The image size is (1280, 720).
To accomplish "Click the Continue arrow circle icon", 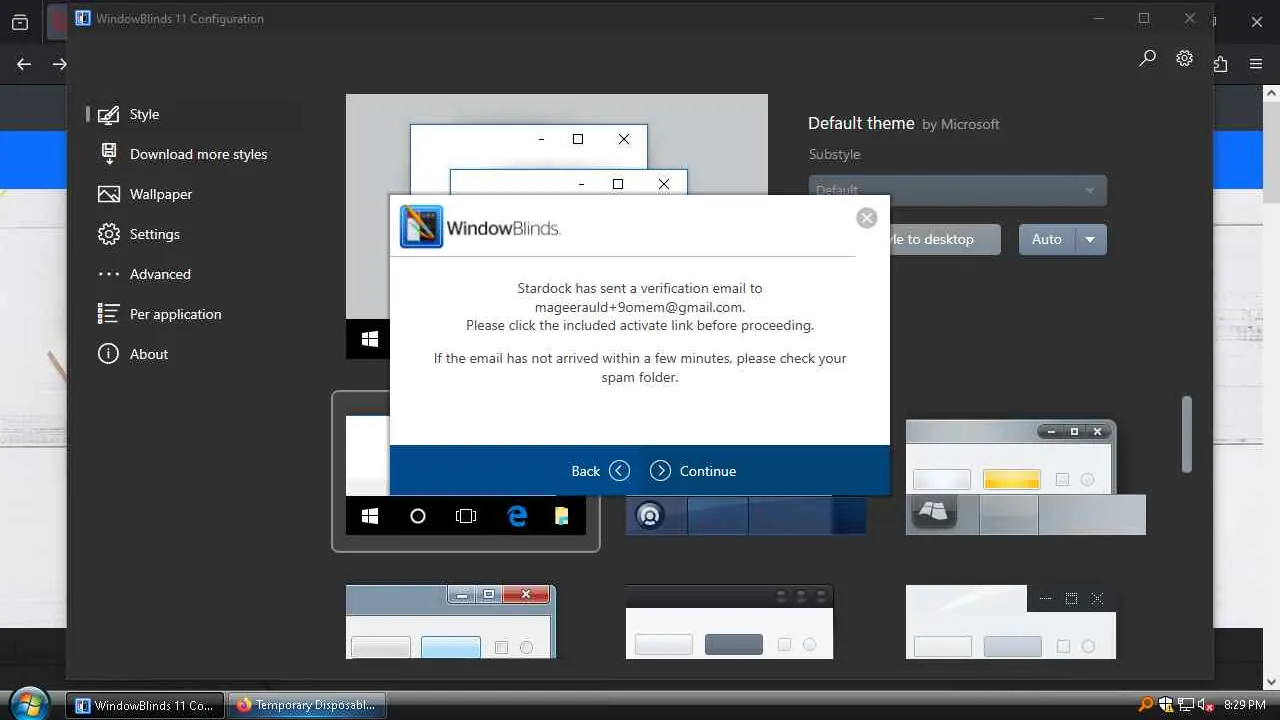I will tap(660, 471).
